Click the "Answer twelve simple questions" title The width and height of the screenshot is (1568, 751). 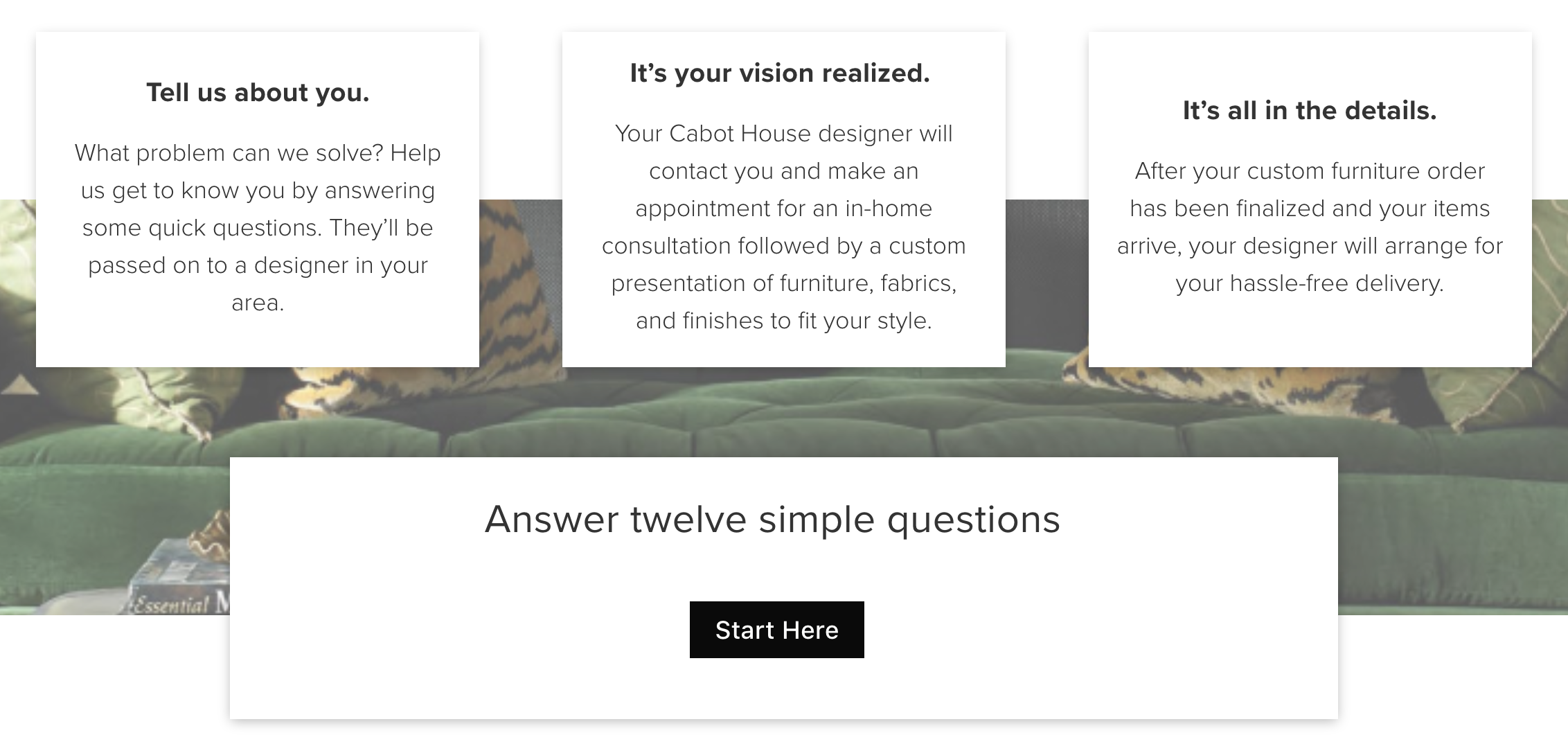pyautogui.click(x=772, y=519)
